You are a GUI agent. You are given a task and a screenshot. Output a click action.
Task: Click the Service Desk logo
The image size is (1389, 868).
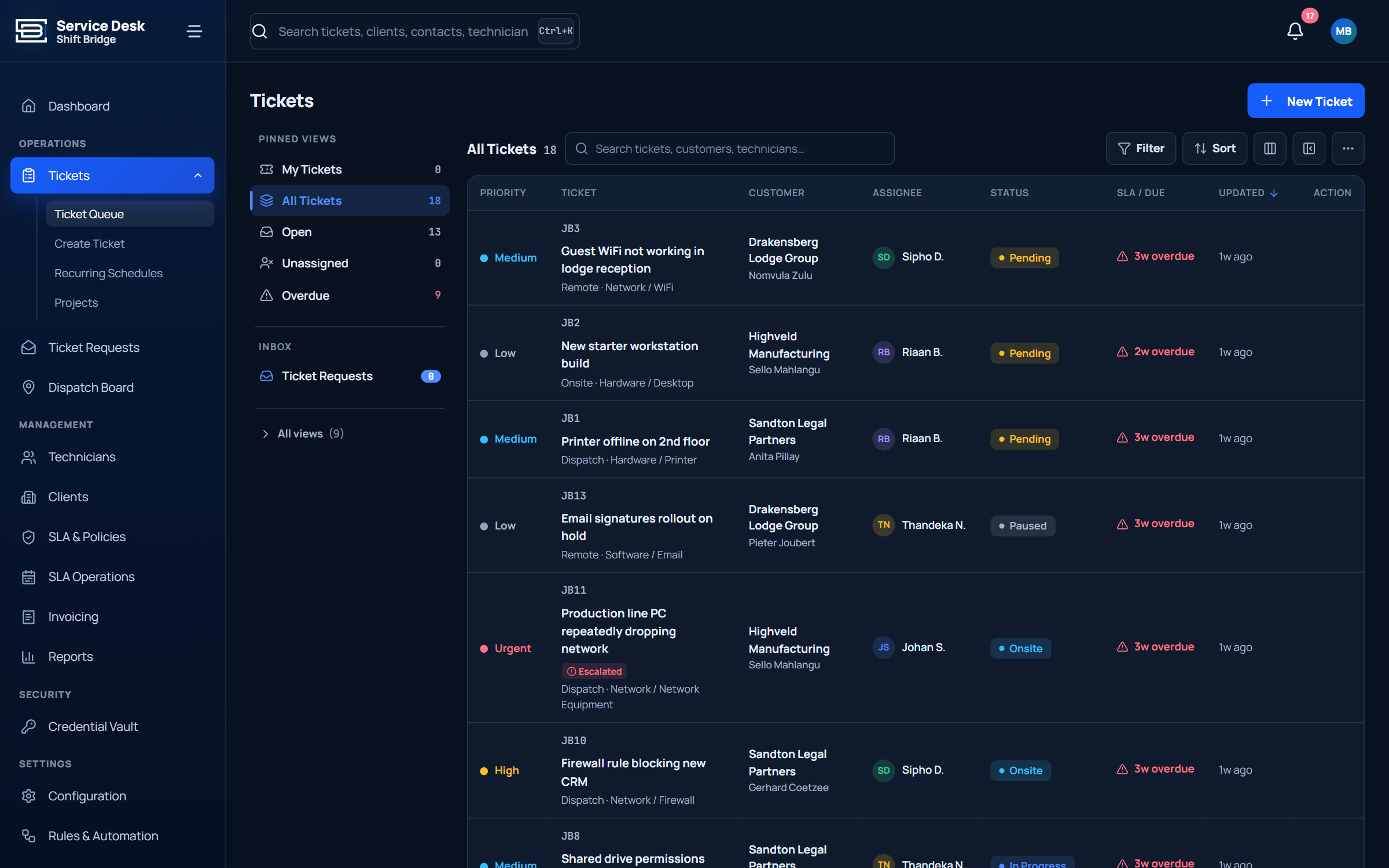[x=31, y=31]
